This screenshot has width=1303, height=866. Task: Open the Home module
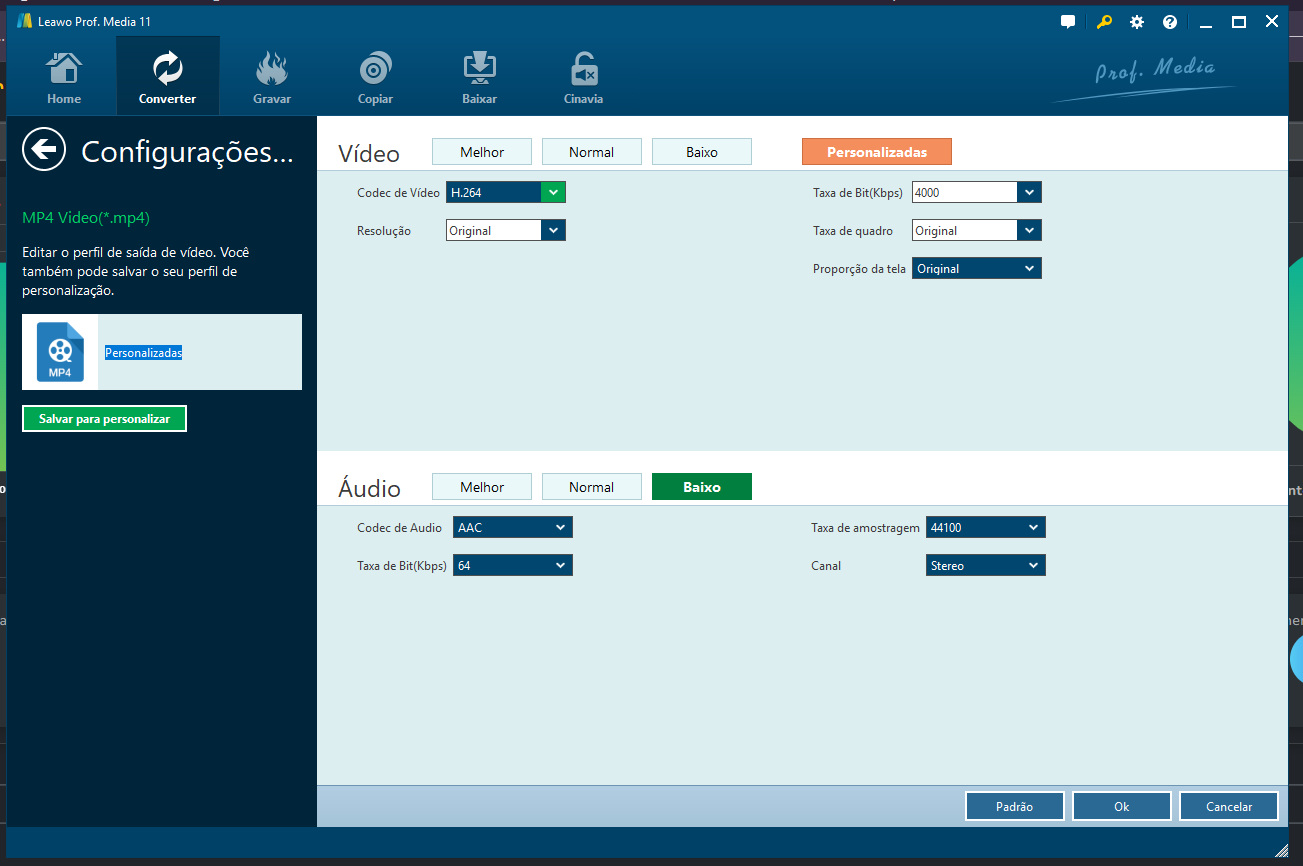(x=64, y=78)
